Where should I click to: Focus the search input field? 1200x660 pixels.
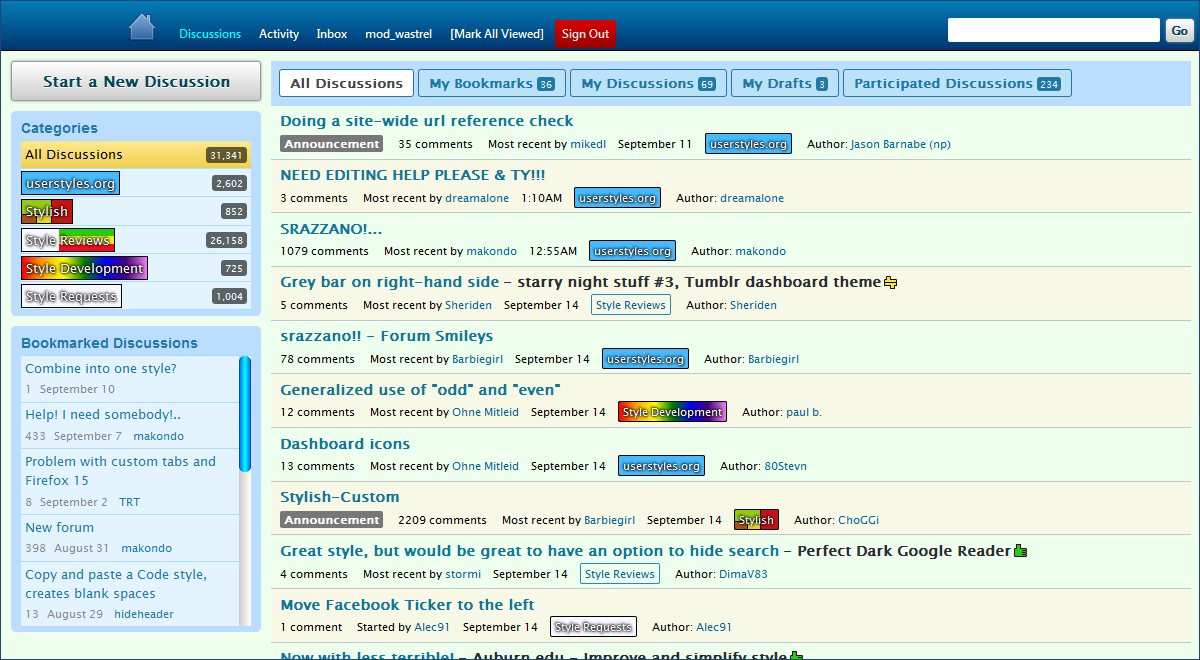point(1054,30)
